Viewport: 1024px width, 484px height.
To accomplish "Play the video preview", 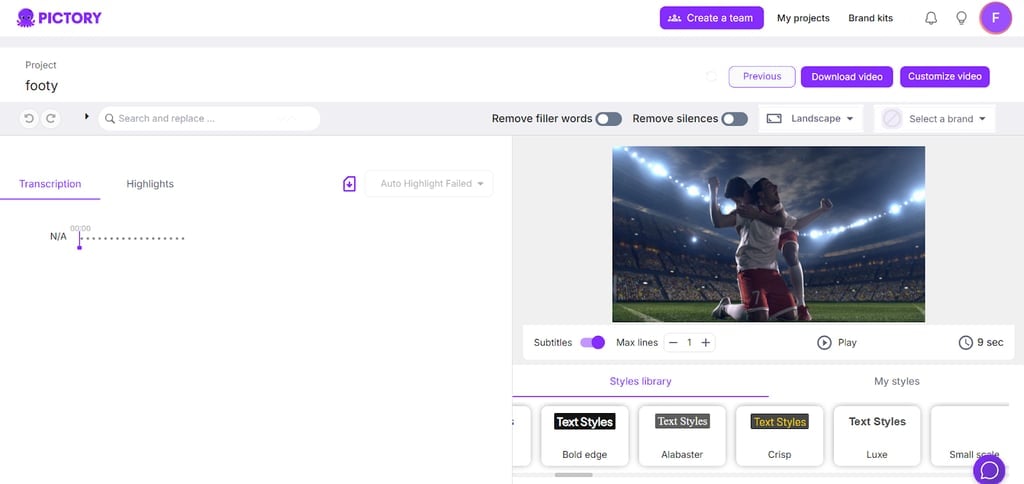I will tap(837, 342).
